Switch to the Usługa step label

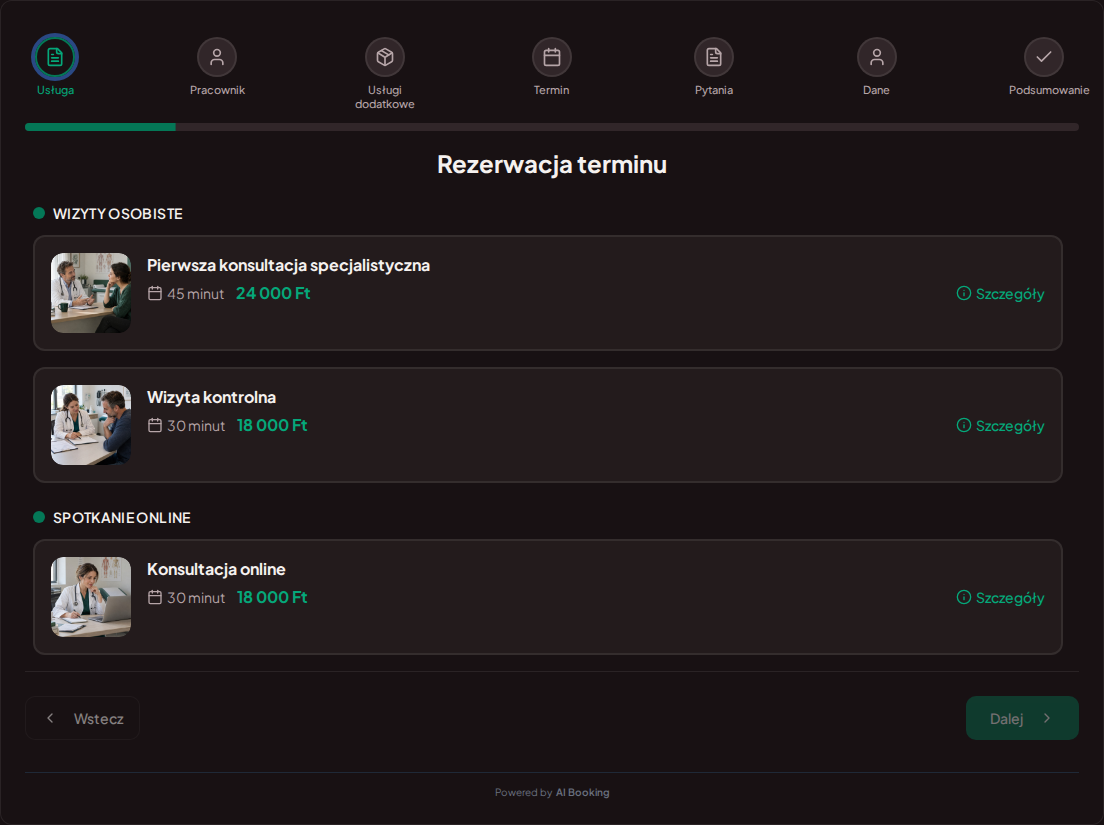(x=55, y=90)
